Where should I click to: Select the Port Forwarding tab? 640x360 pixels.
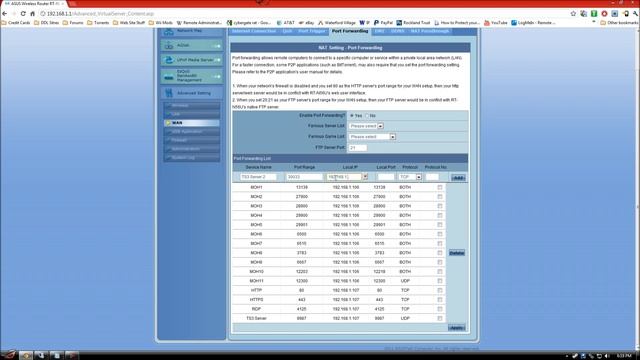coord(350,31)
